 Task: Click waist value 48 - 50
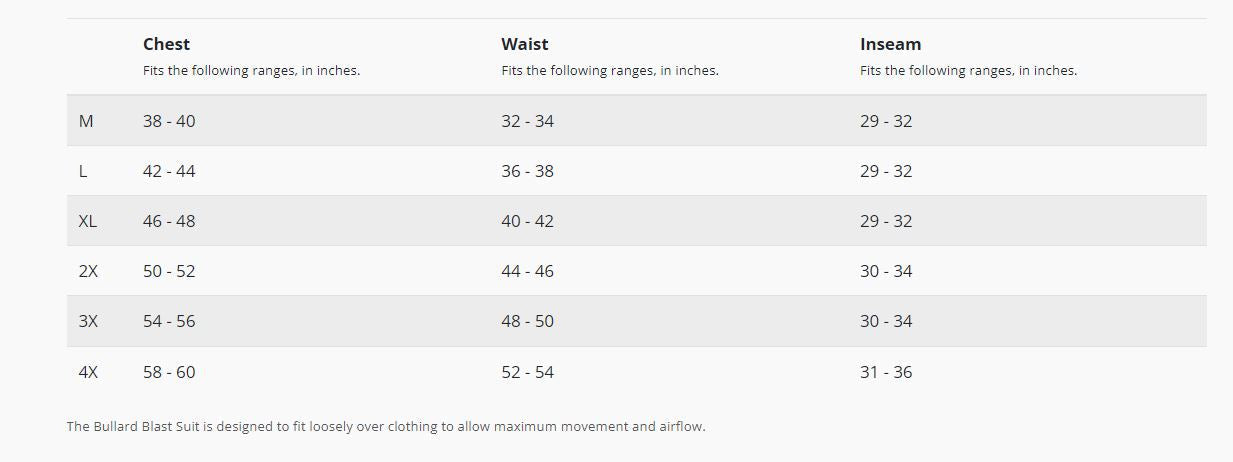click(527, 321)
